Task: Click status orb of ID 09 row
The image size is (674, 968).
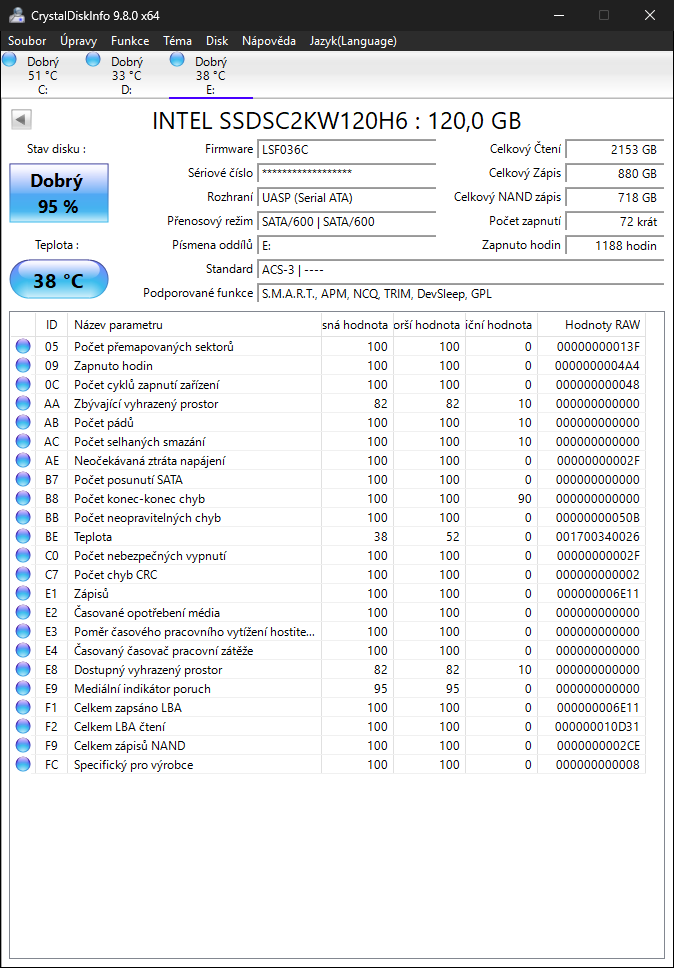Action: pyautogui.click(x=23, y=365)
